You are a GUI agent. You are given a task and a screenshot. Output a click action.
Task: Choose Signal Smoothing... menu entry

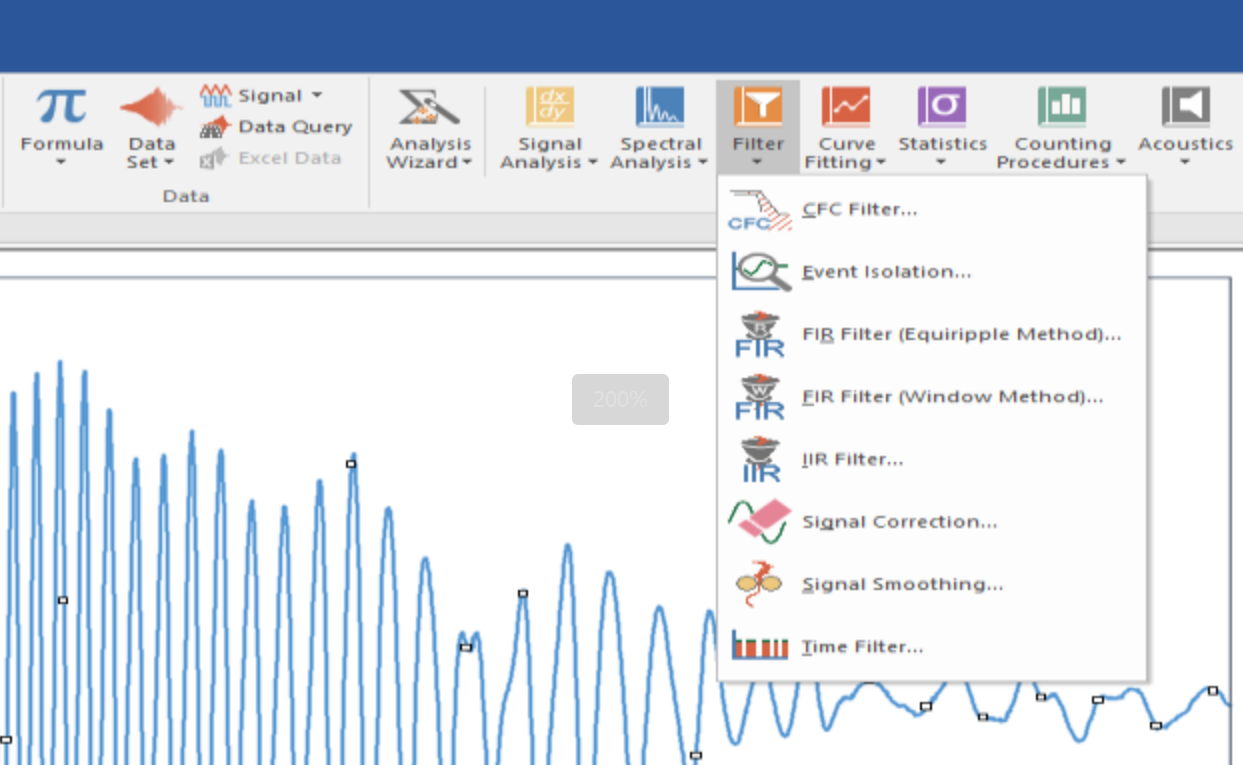(x=932, y=584)
